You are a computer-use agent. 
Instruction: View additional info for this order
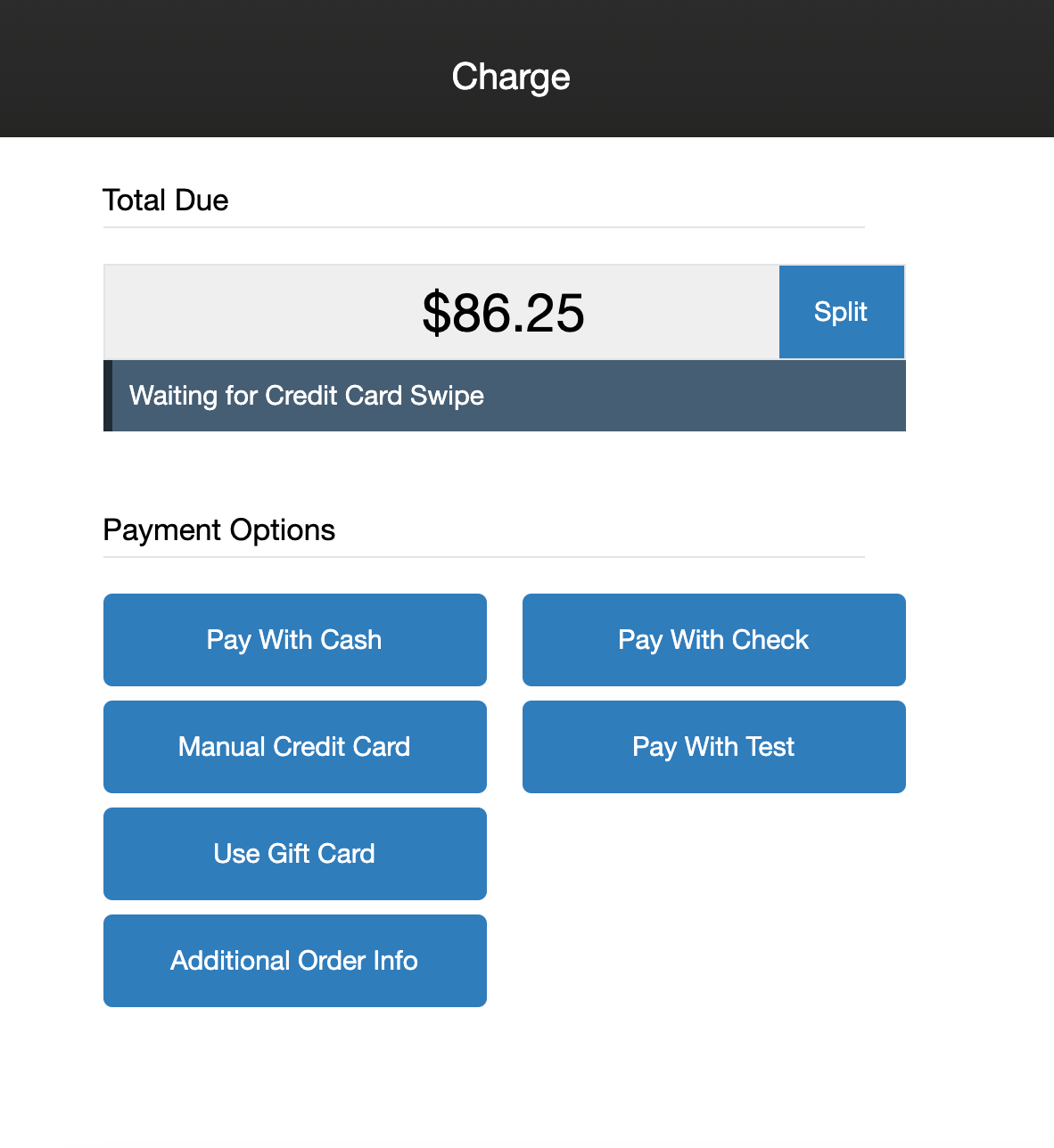(294, 960)
